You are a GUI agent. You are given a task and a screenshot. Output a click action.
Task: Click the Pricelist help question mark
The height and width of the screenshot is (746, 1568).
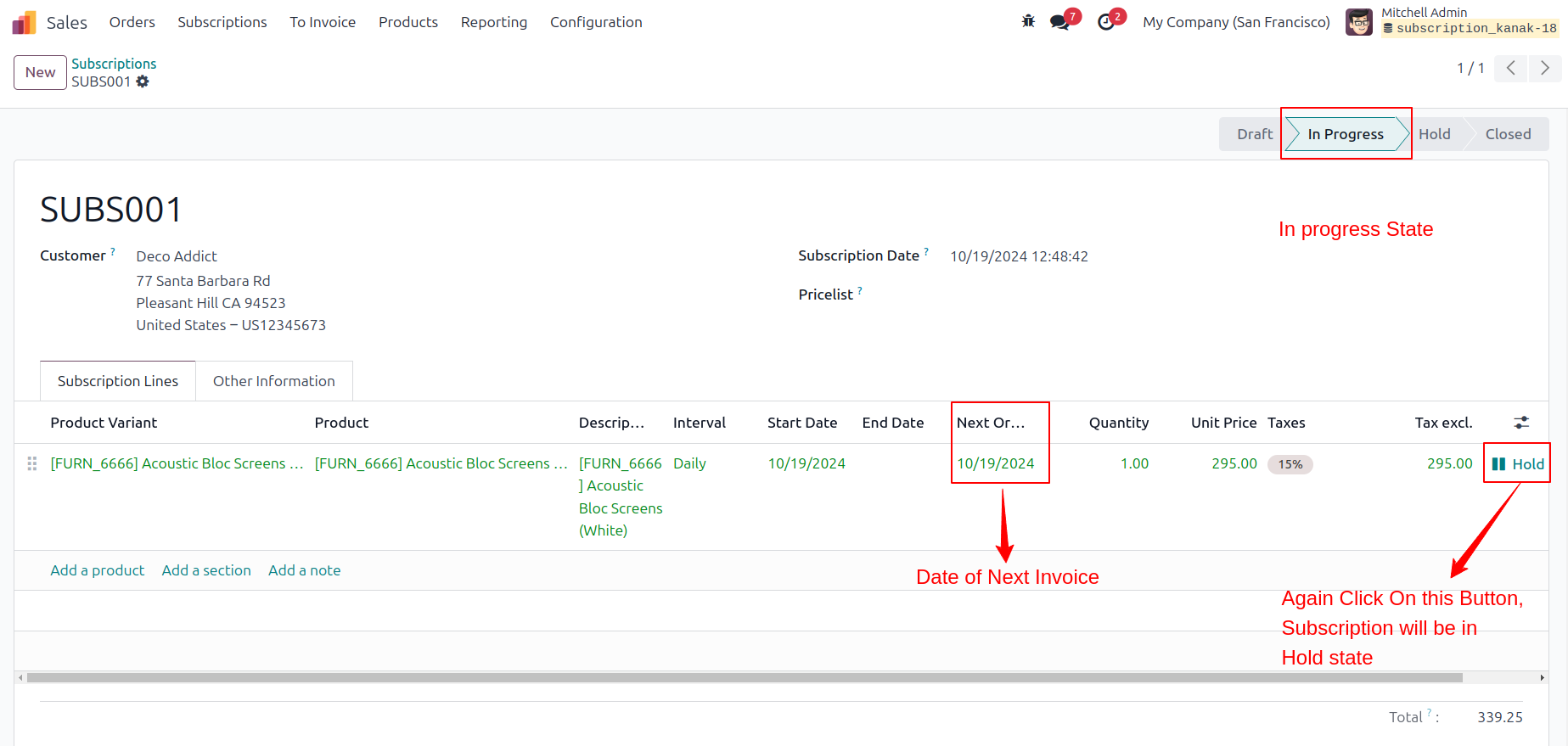[x=860, y=290]
